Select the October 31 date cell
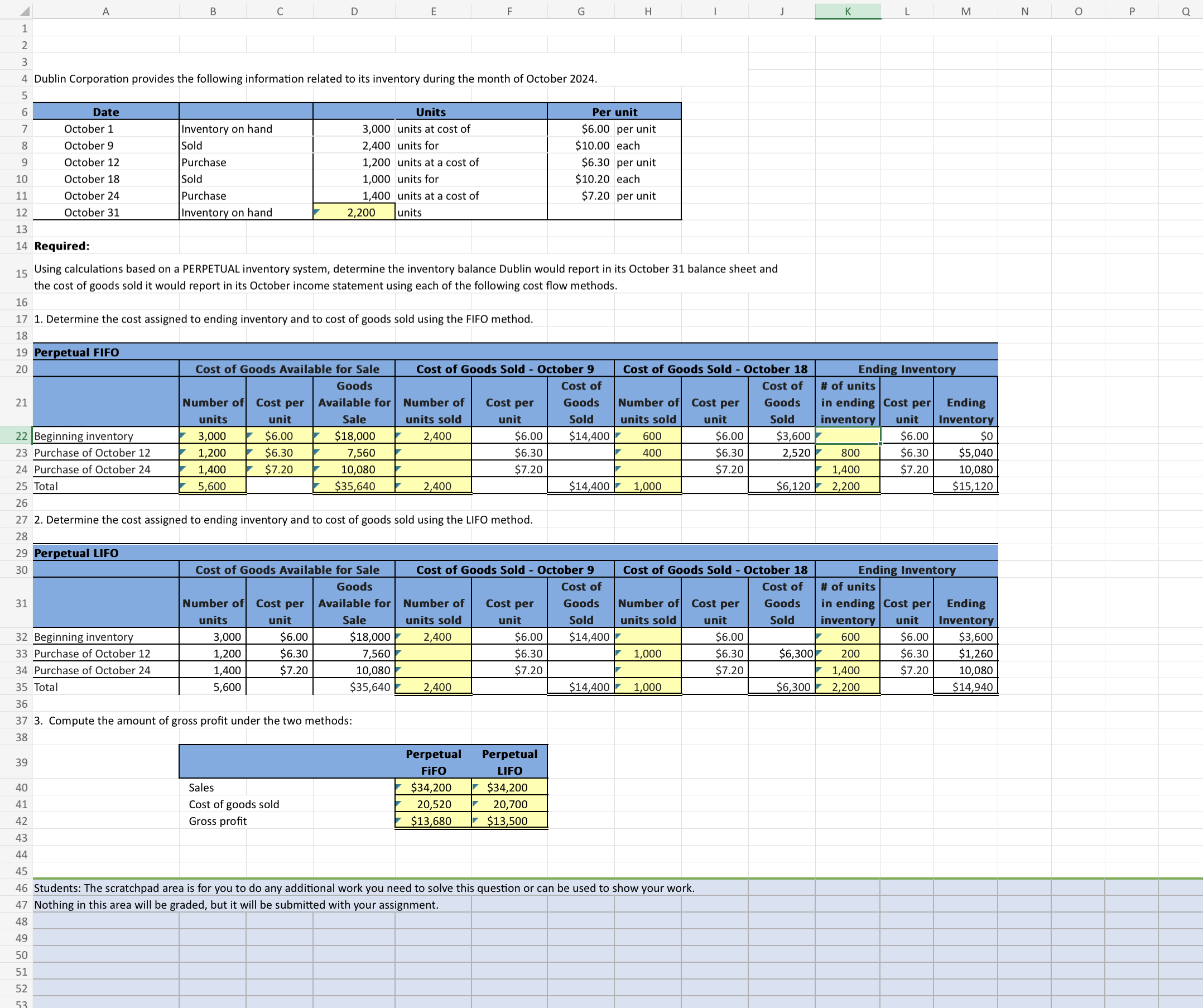This screenshot has height=1008, width=1203. [92, 212]
